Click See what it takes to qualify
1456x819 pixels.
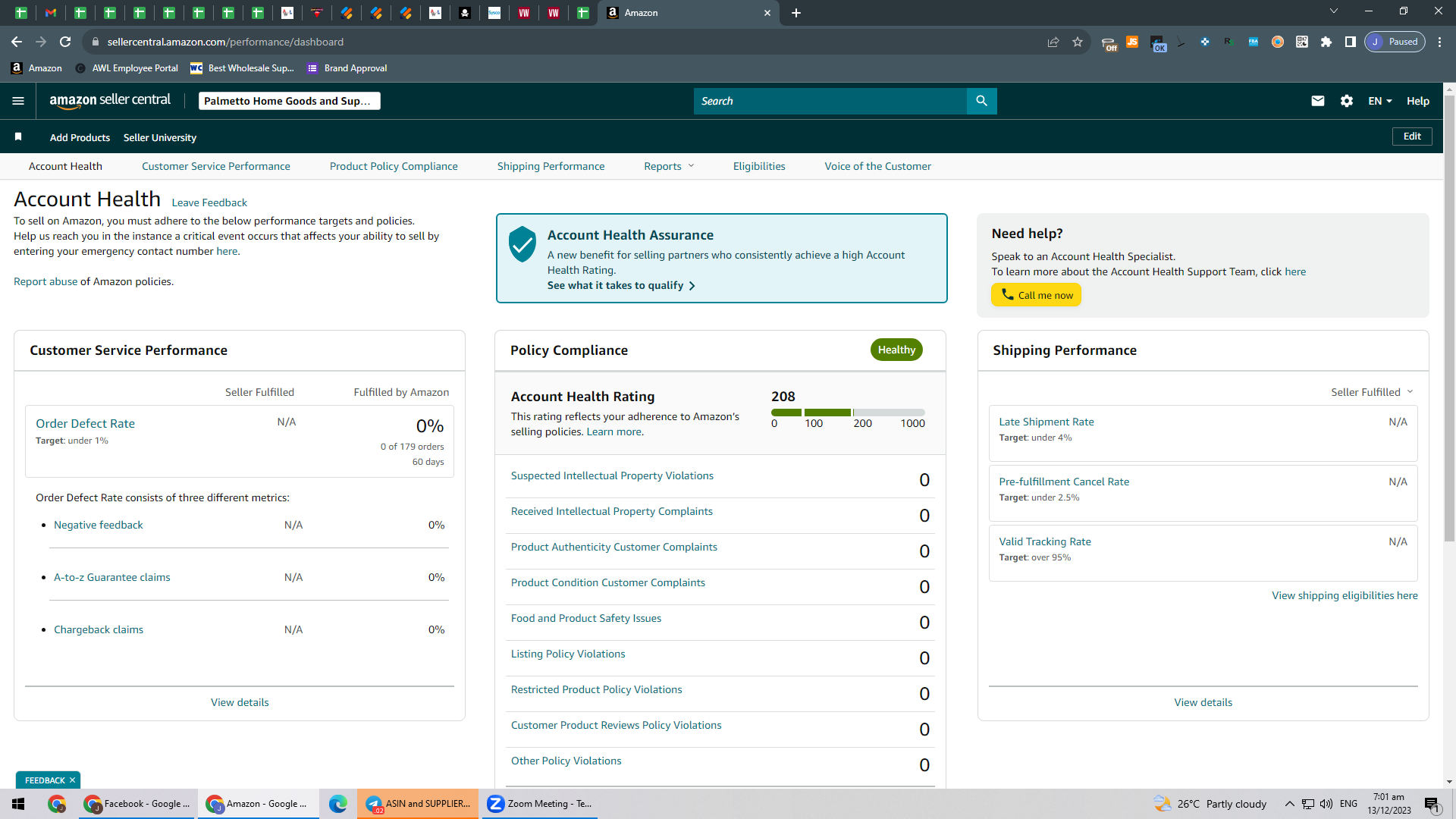[x=621, y=285]
